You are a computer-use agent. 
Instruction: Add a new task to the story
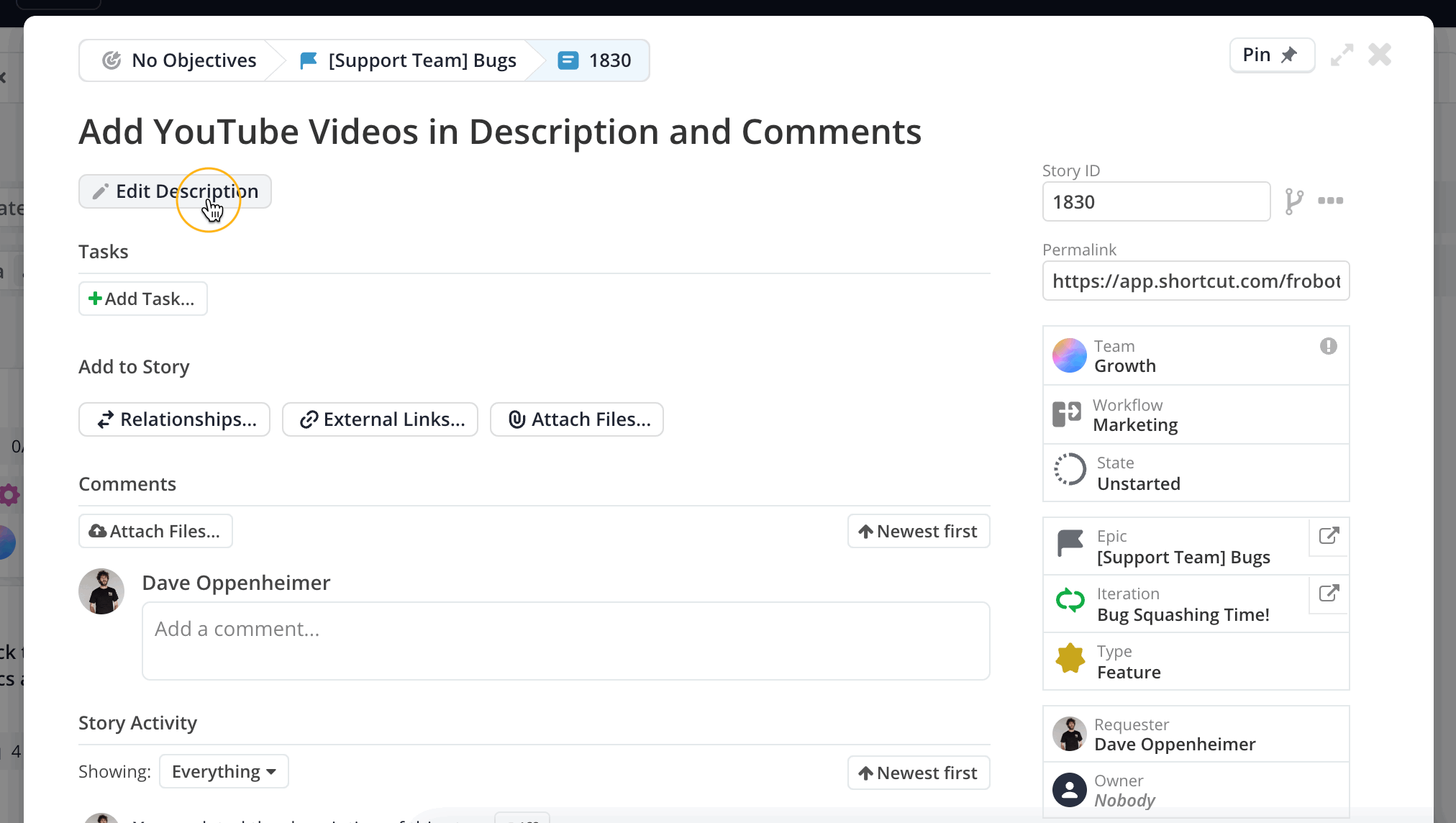point(142,298)
